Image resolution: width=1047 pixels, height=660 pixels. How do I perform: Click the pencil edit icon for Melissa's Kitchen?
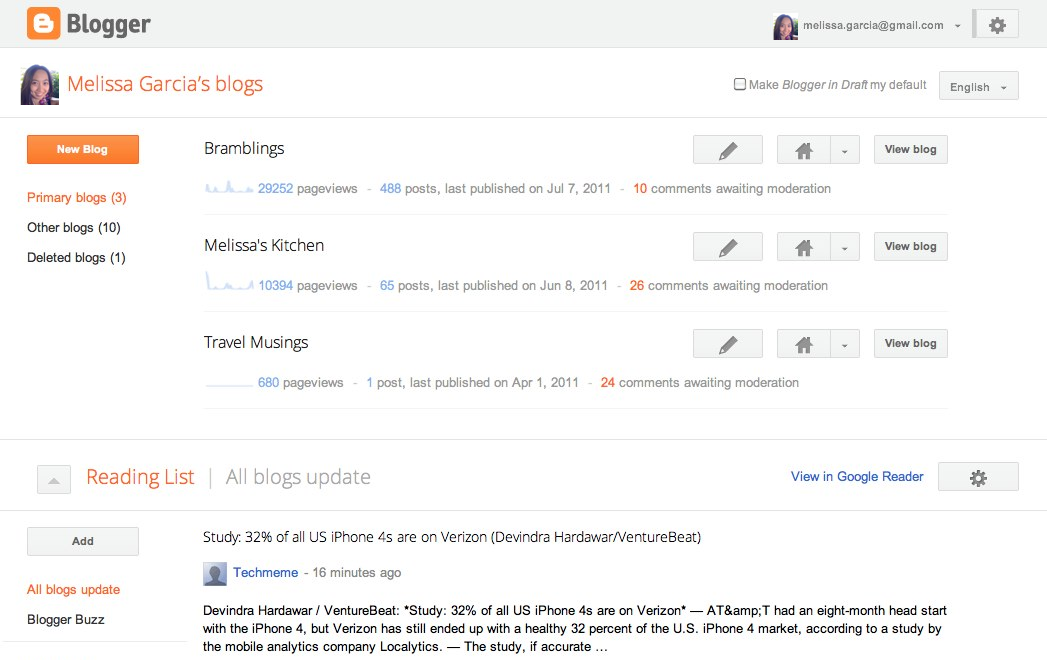(728, 247)
